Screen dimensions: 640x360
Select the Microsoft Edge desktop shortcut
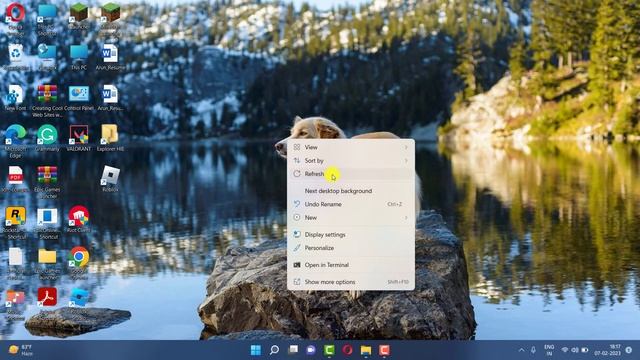coord(16,140)
